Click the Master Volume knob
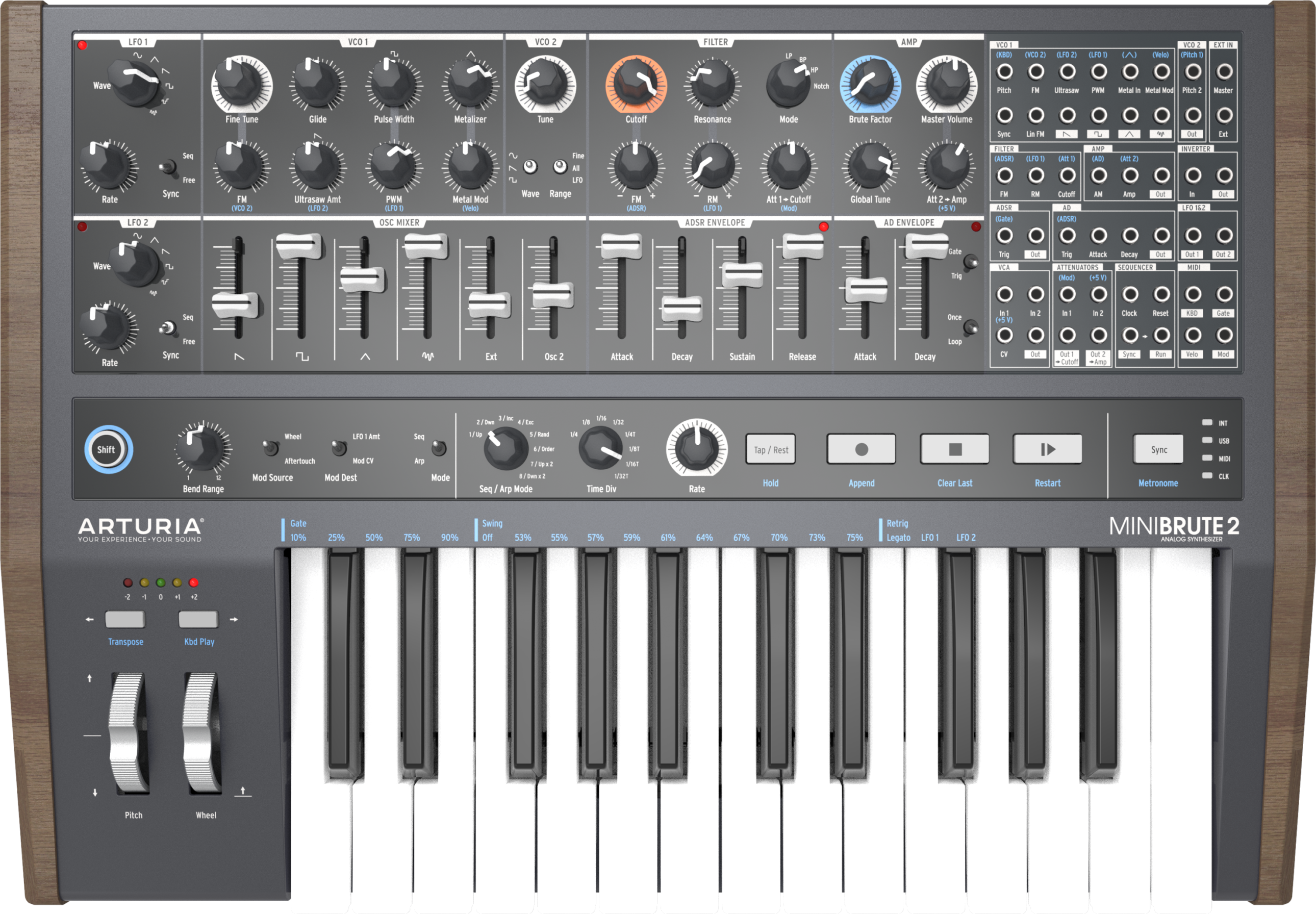 (x=946, y=85)
